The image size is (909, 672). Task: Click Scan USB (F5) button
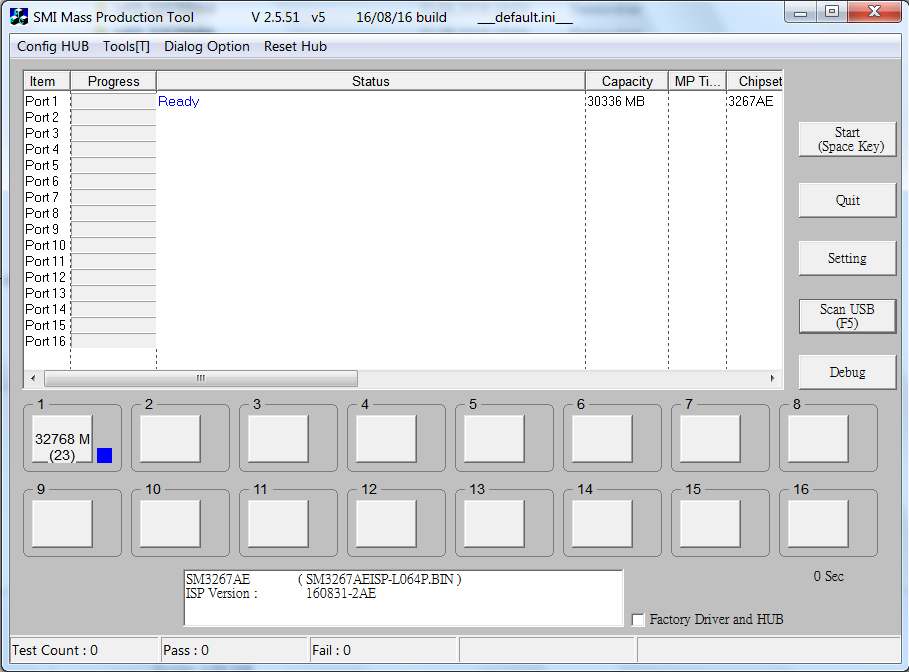click(x=848, y=317)
